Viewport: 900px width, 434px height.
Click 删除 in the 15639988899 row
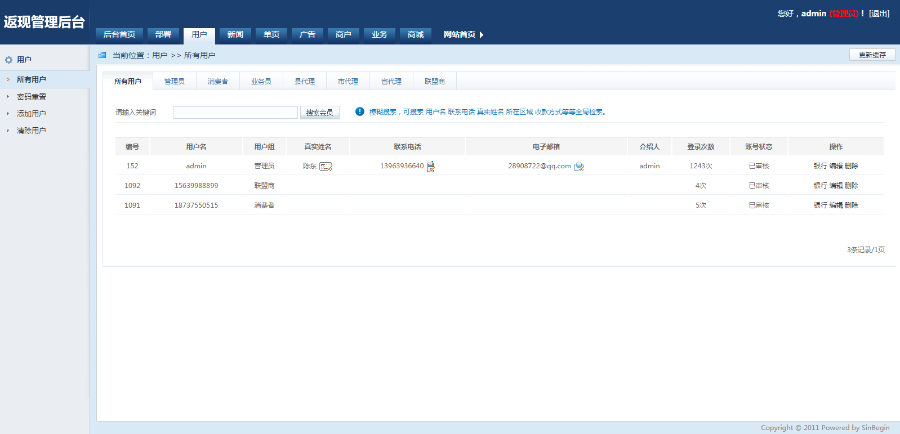(x=852, y=185)
